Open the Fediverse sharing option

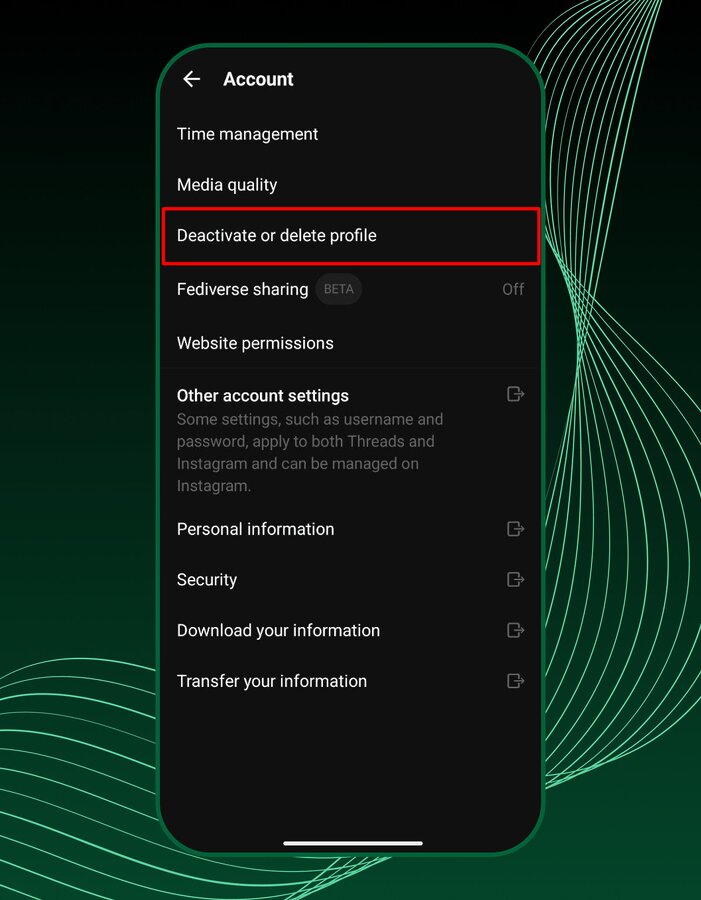[x=242, y=289]
